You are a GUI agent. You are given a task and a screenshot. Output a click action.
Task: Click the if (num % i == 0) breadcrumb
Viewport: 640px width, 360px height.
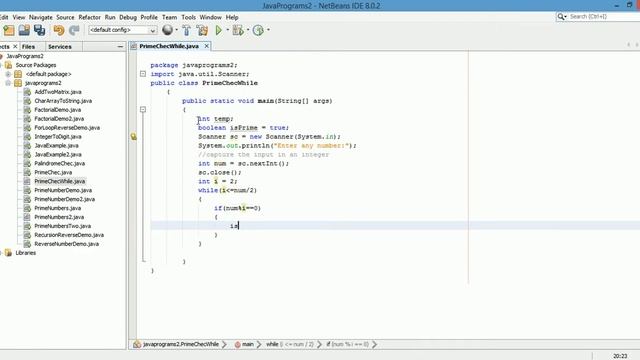click(347, 344)
